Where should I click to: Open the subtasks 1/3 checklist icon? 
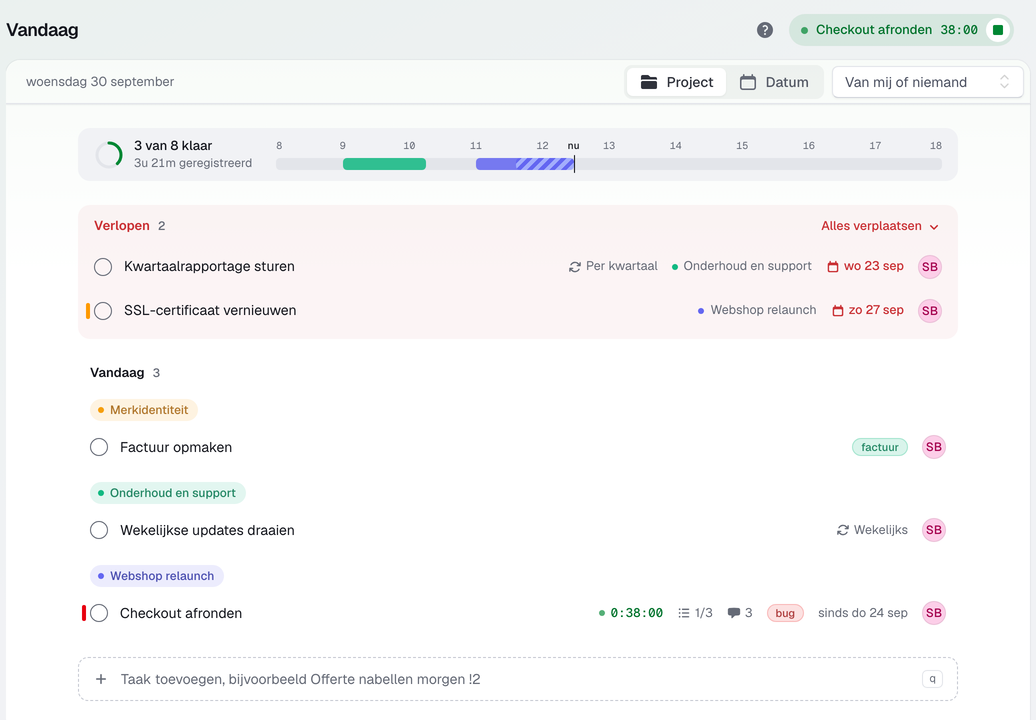pos(684,613)
